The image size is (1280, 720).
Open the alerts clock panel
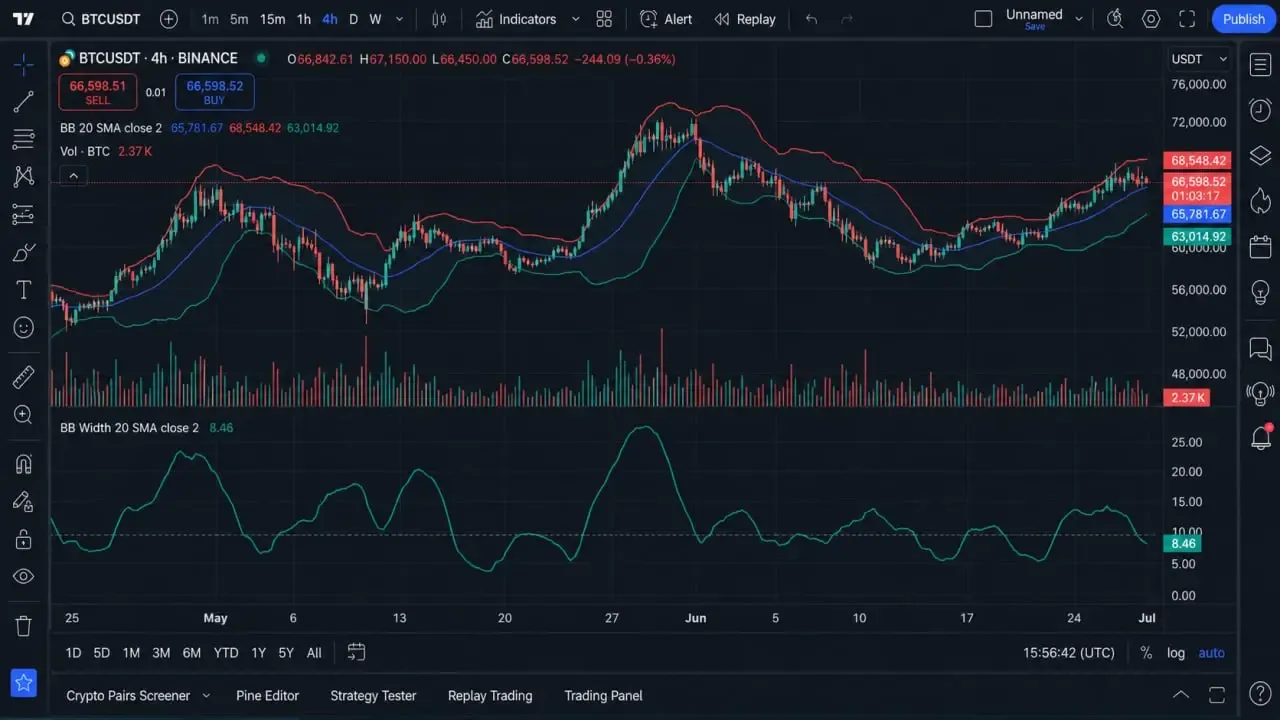[1260, 110]
